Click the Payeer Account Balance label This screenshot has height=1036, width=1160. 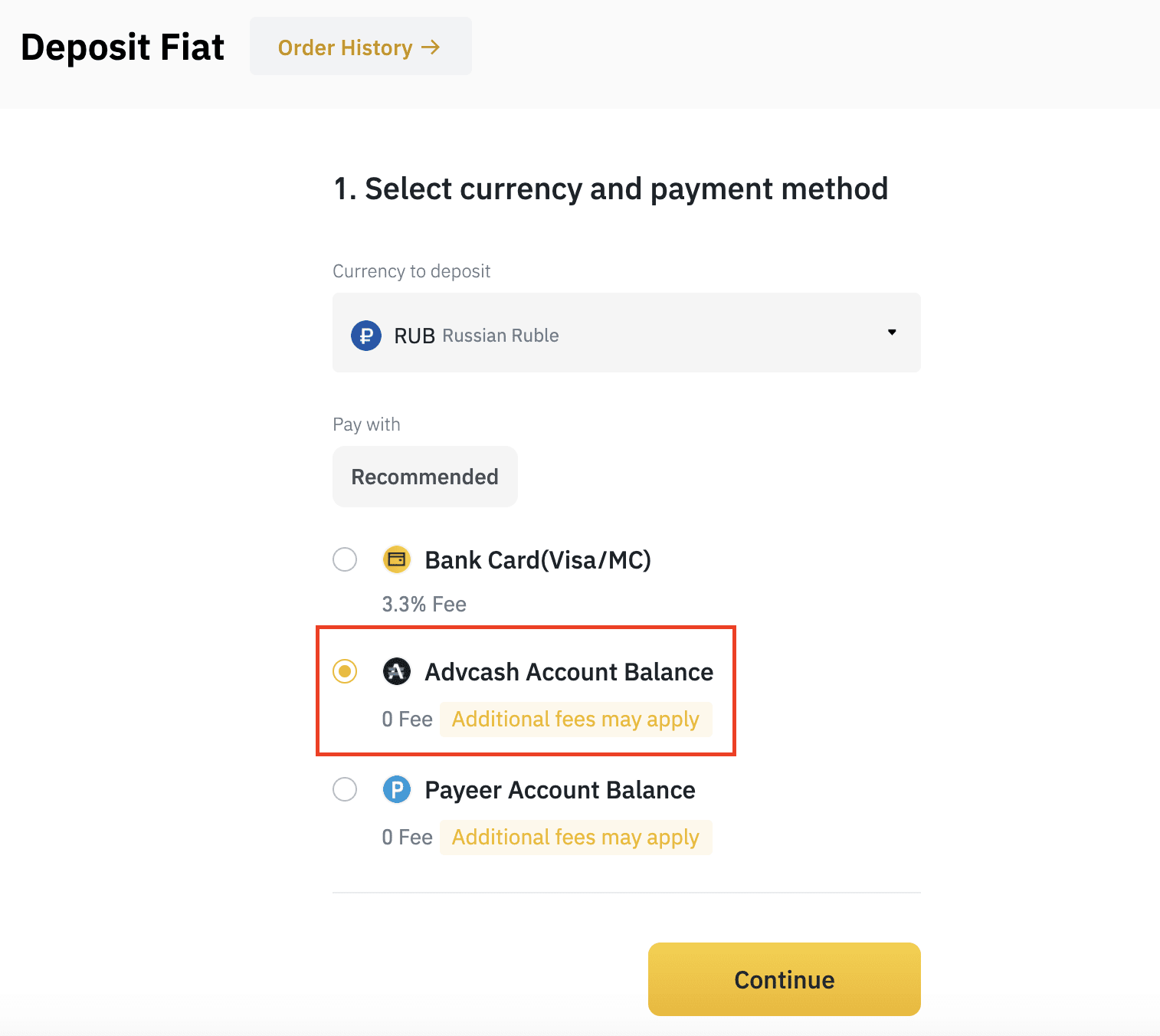point(560,790)
